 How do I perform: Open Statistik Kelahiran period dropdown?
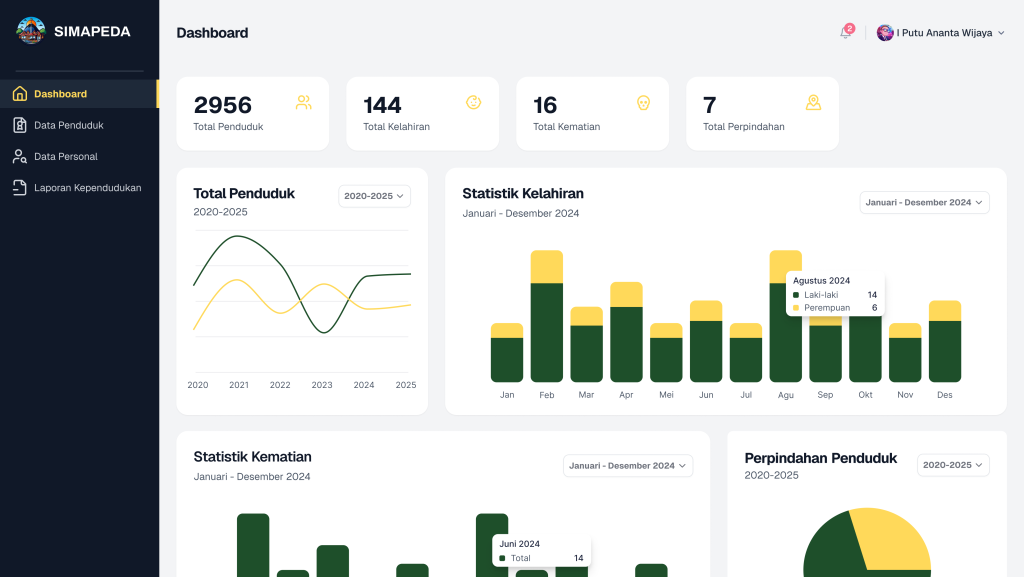pyautogui.click(x=924, y=202)
